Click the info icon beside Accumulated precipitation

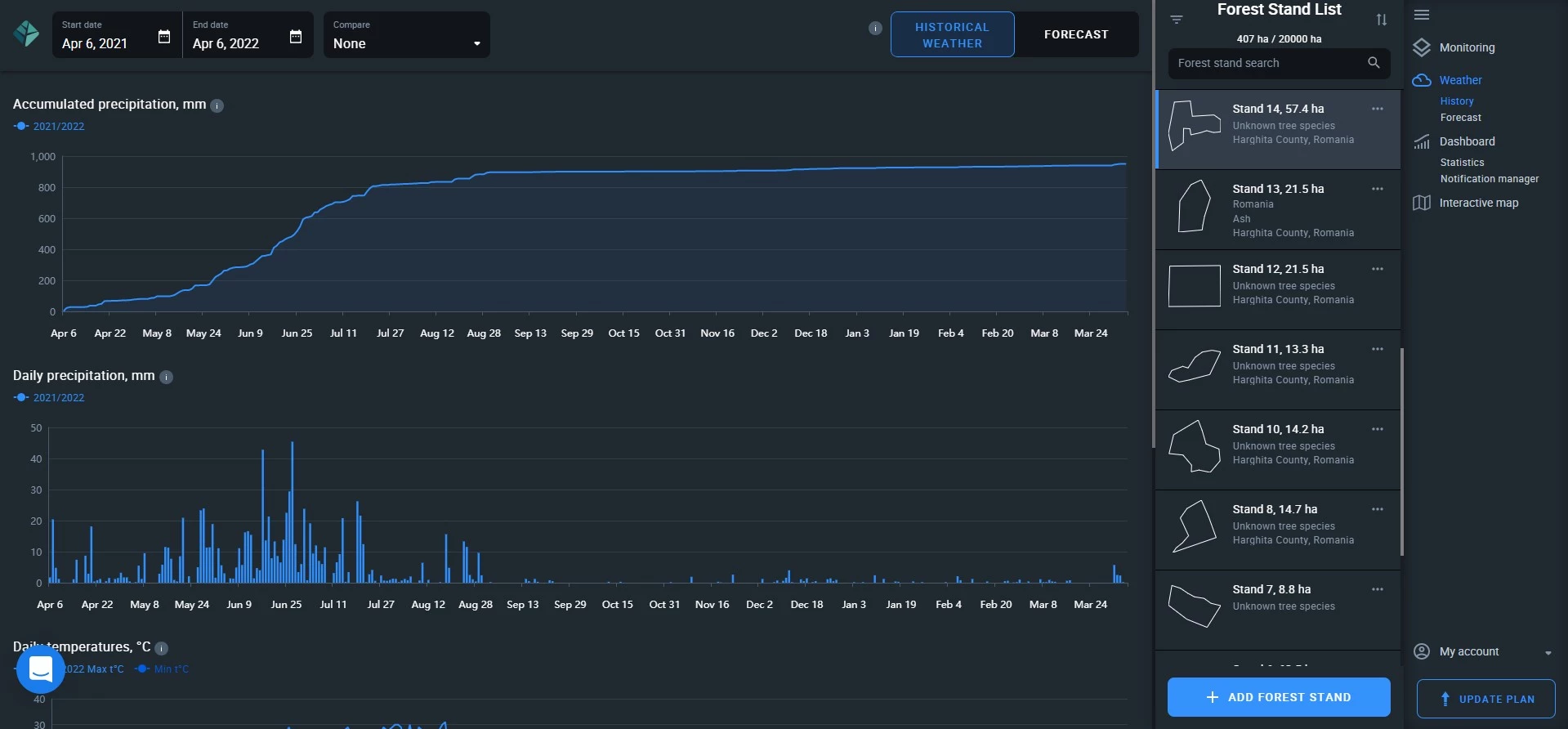tap(217, 105)
